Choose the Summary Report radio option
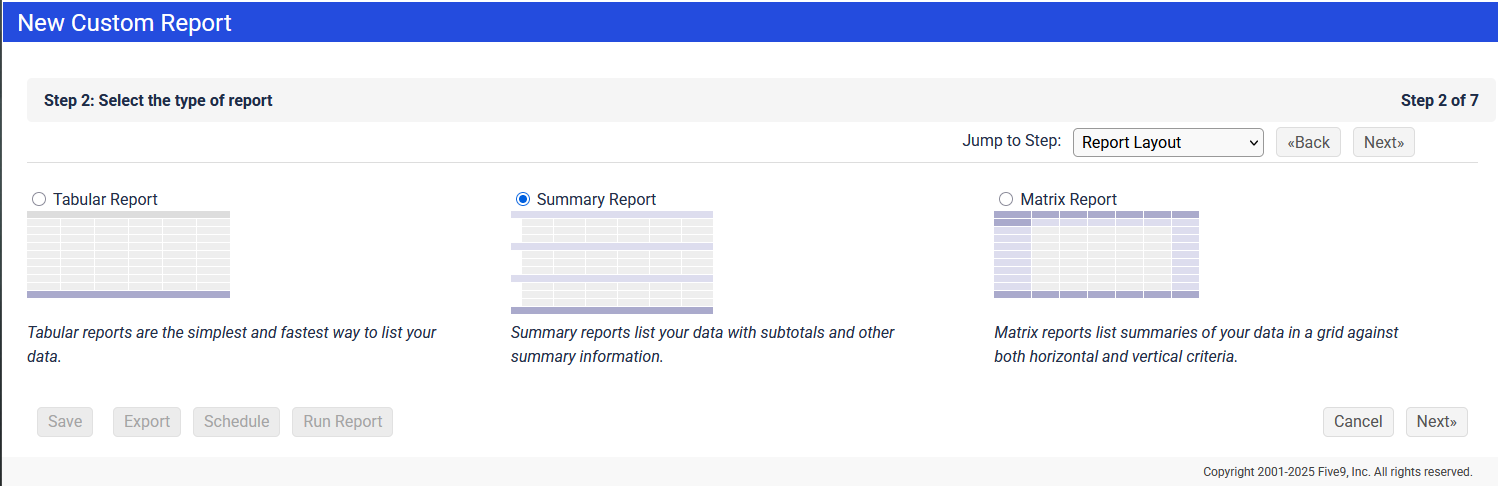The height and width of the screenshot is (486, 1498). (523, 199)
